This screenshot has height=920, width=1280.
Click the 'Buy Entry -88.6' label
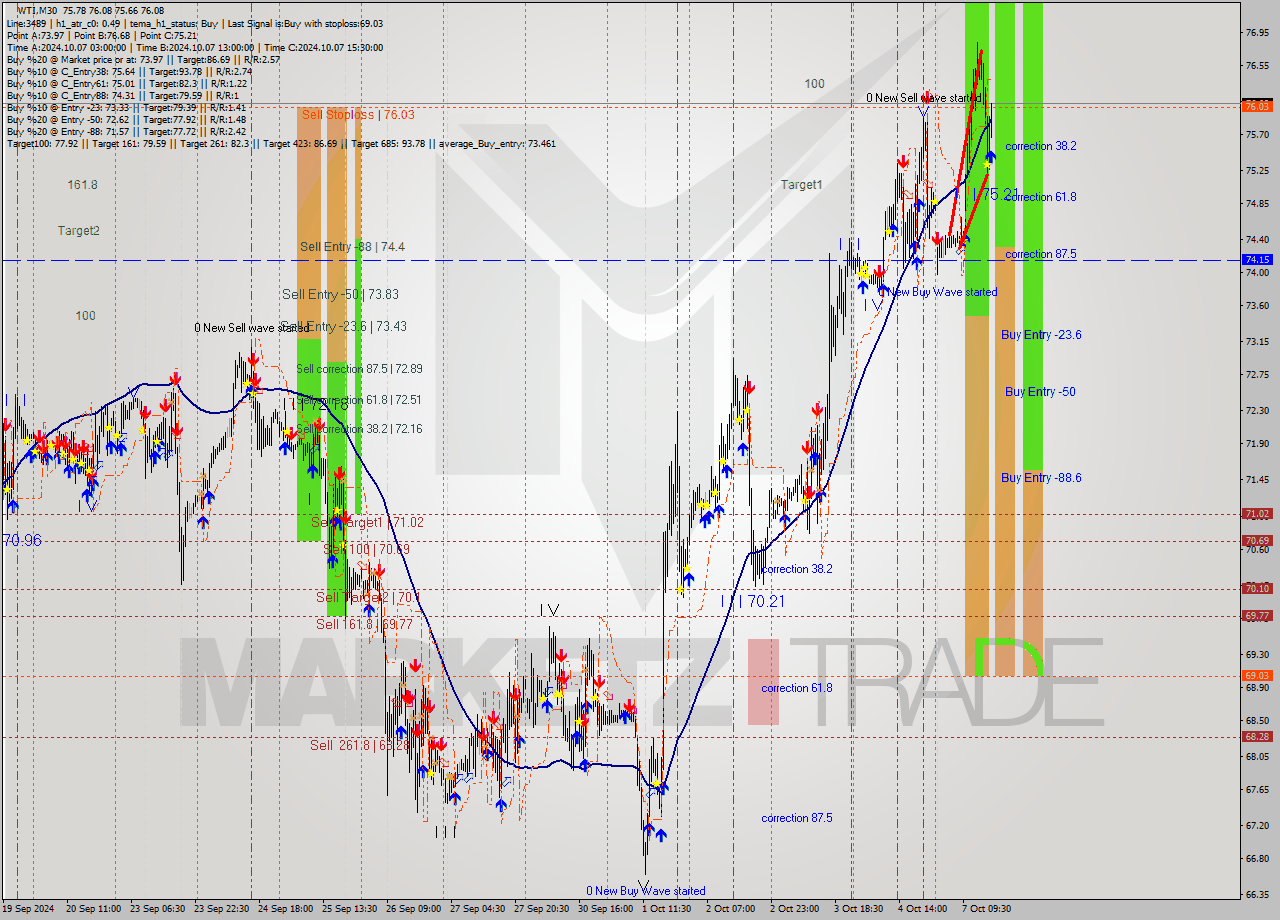(1041, 477)
